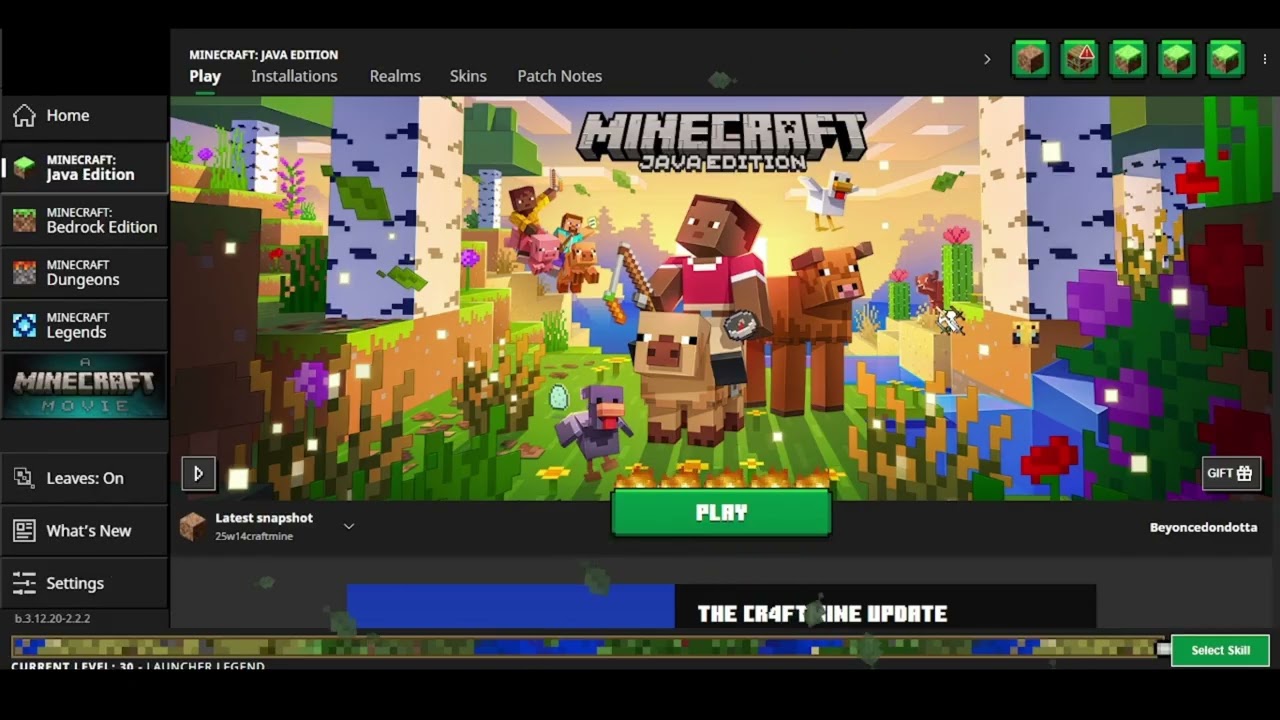The width and height of the screenshot is (1280, 720).
Task: Click the banner animation play arrow
Action: pyautogui.click(x=198, y=474)
